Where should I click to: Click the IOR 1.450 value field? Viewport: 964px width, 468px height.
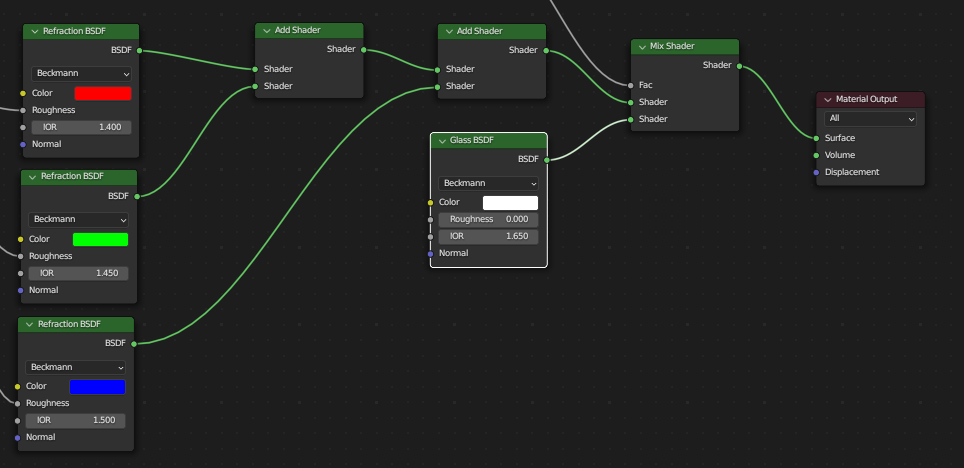[x=79, y=274]
